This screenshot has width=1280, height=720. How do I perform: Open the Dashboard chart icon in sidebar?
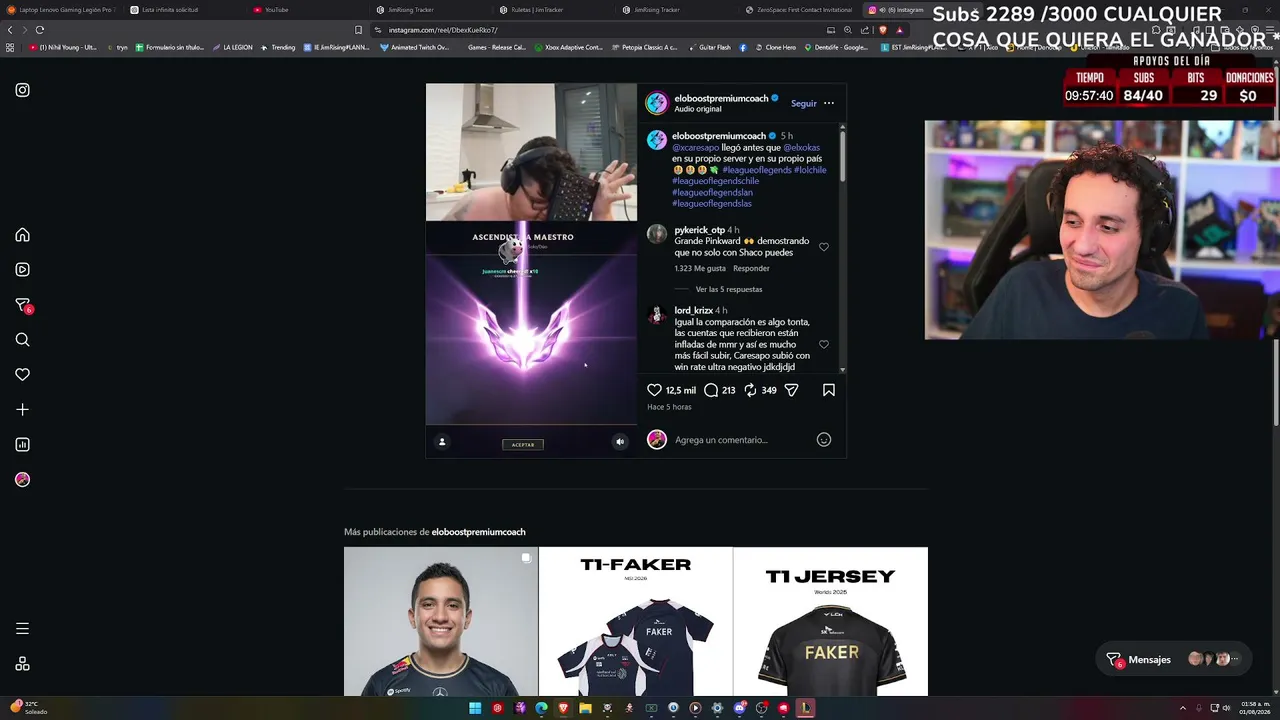(x=22, y=444)
